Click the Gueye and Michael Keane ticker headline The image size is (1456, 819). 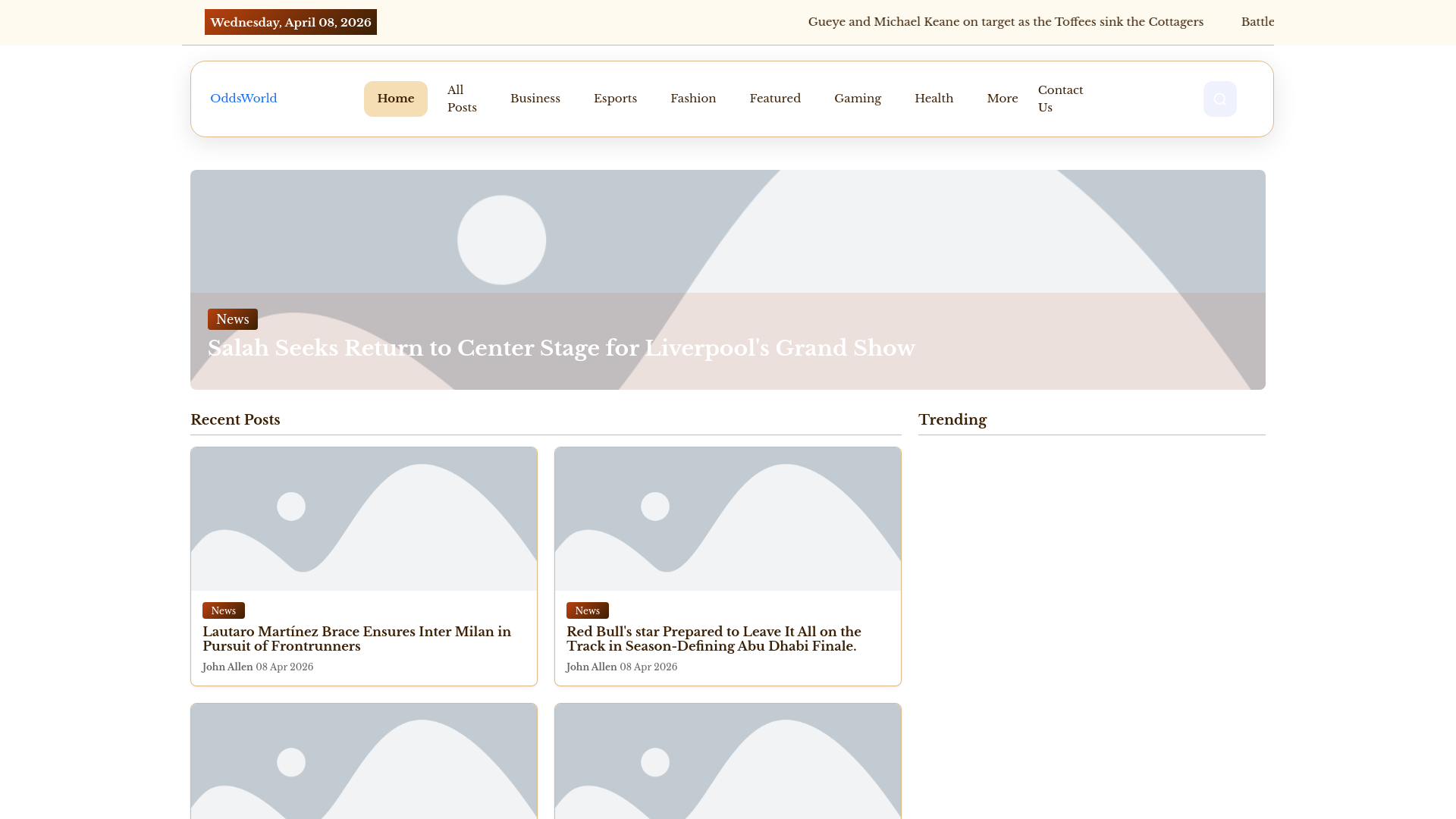click(1005, 22)
